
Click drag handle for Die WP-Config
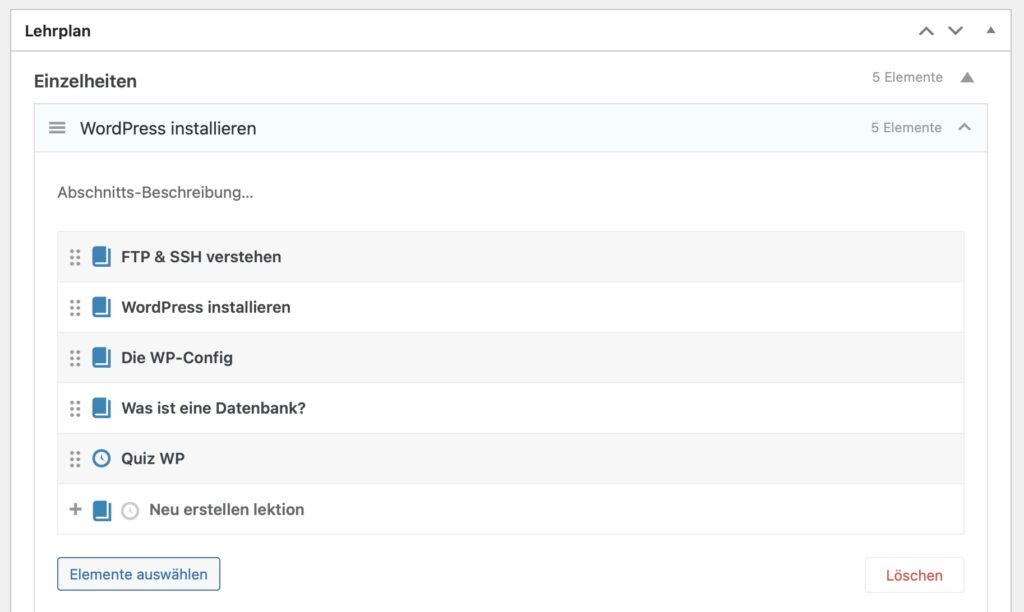(75, 358)
